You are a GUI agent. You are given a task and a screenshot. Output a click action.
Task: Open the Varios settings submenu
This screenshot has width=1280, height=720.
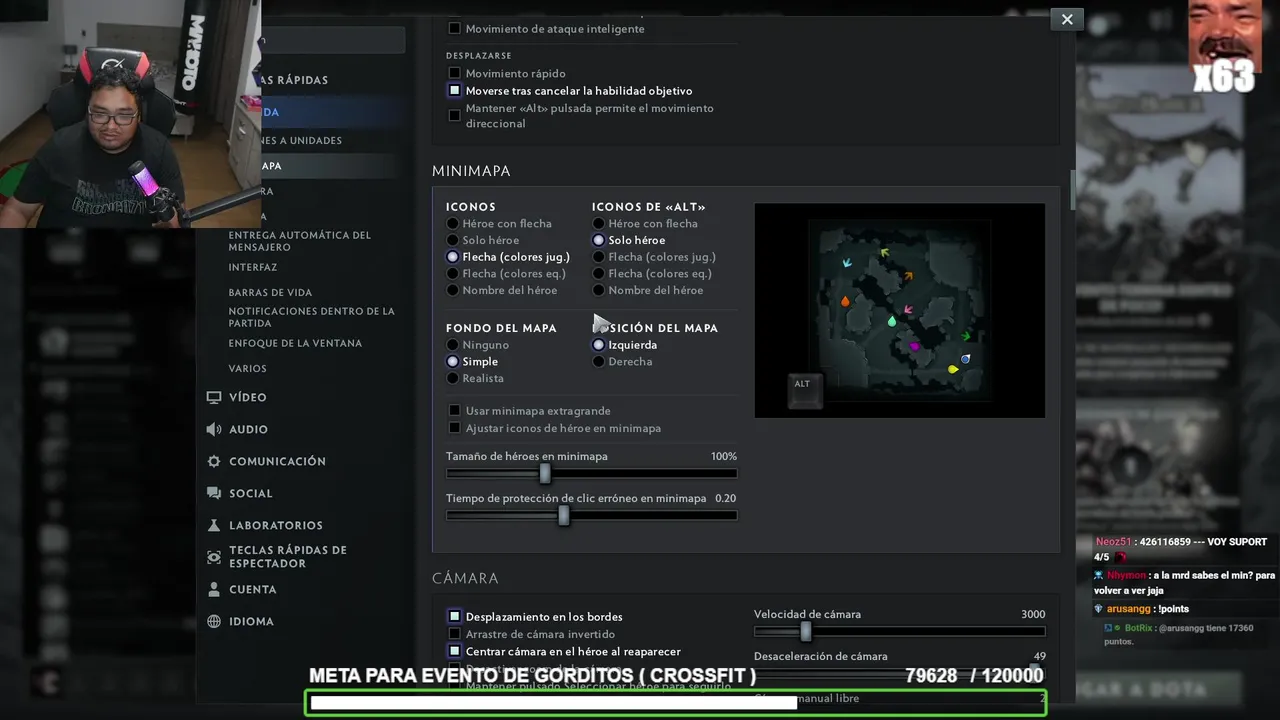[248, 368]
